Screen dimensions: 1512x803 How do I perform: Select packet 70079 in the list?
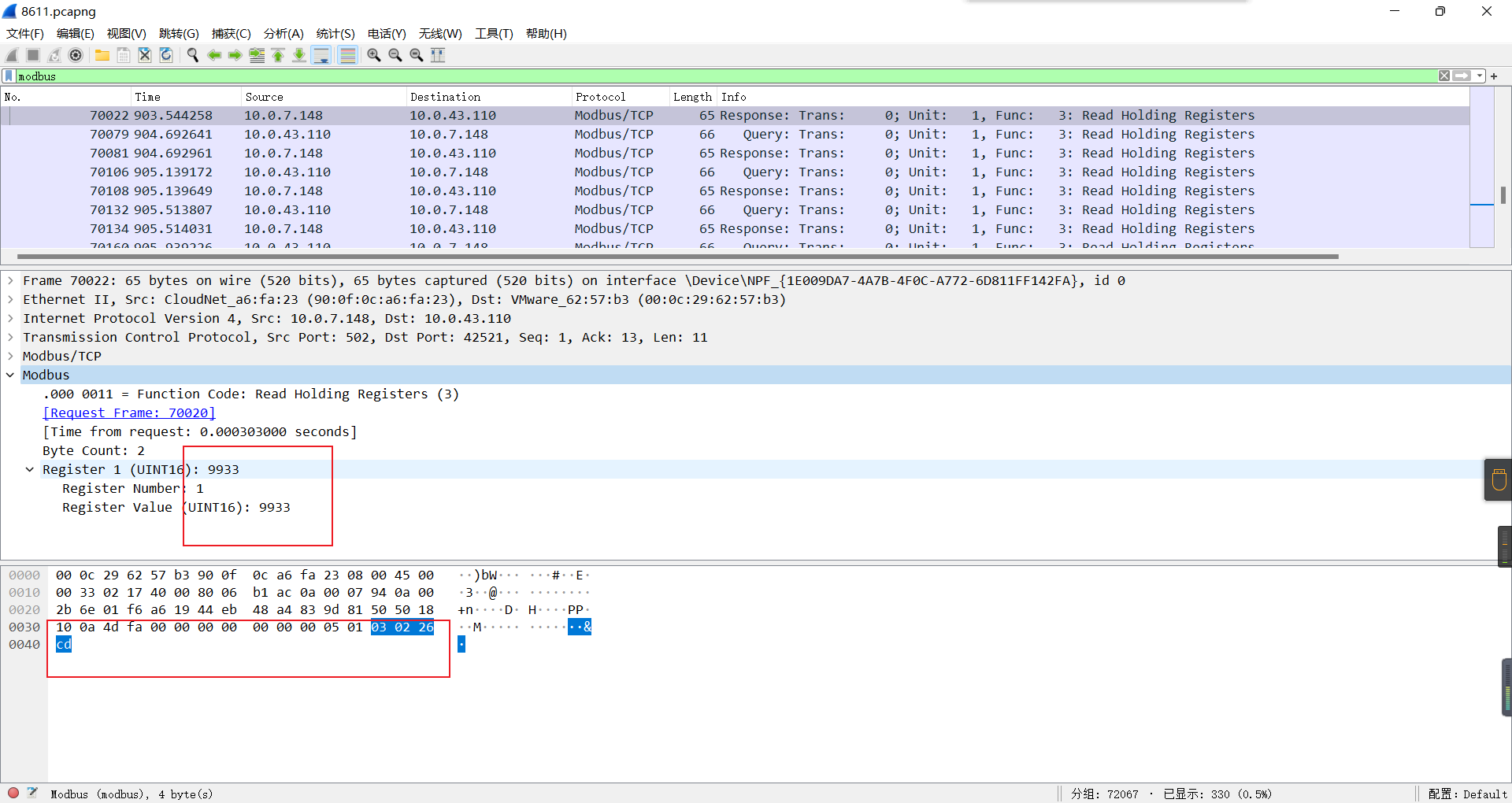coord(735,135)
